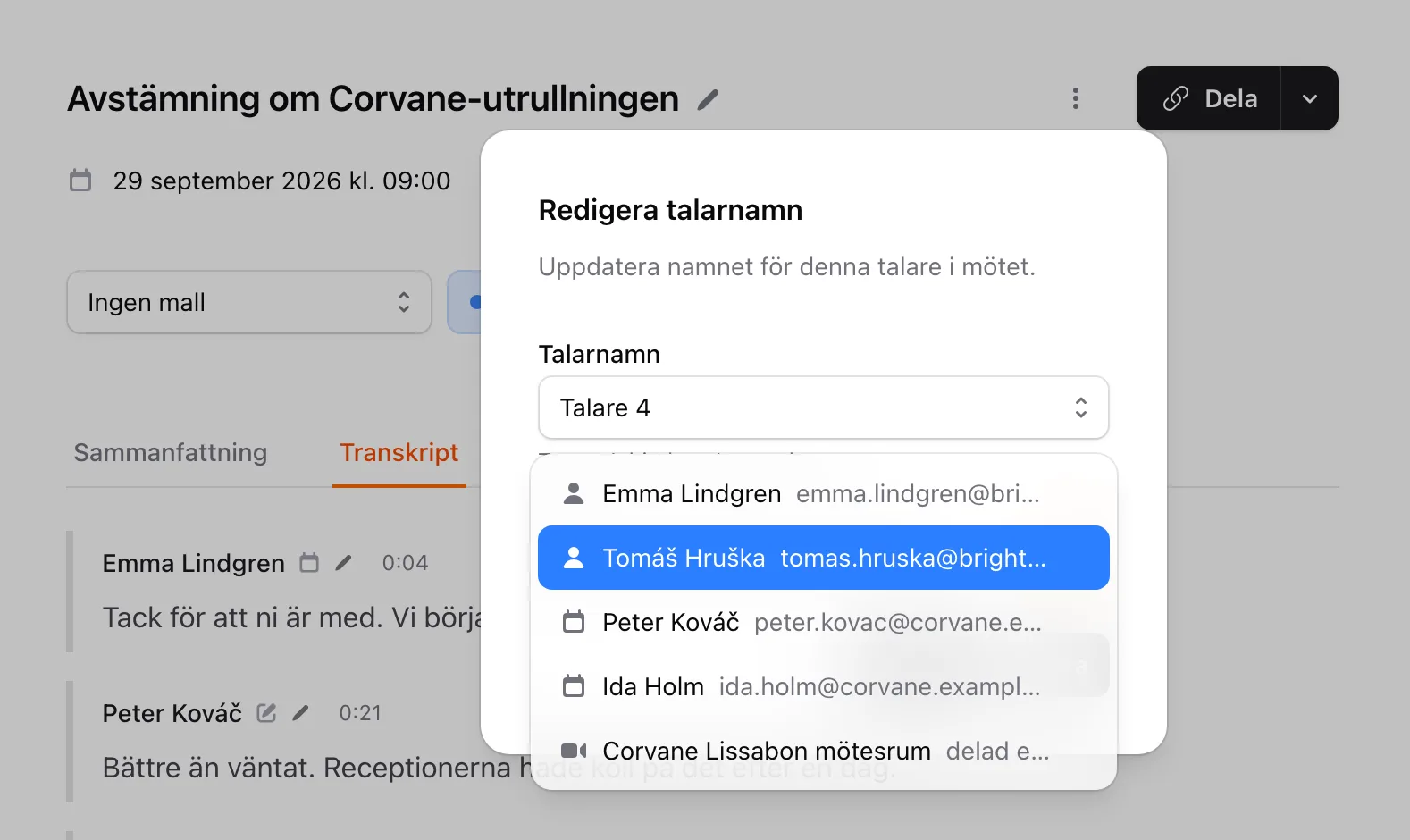Click pencil icon next to Peter Kováč transcript name
The height and width of the screenshot is (840, 1410).
pyautogui.click(x=300, y=713)
